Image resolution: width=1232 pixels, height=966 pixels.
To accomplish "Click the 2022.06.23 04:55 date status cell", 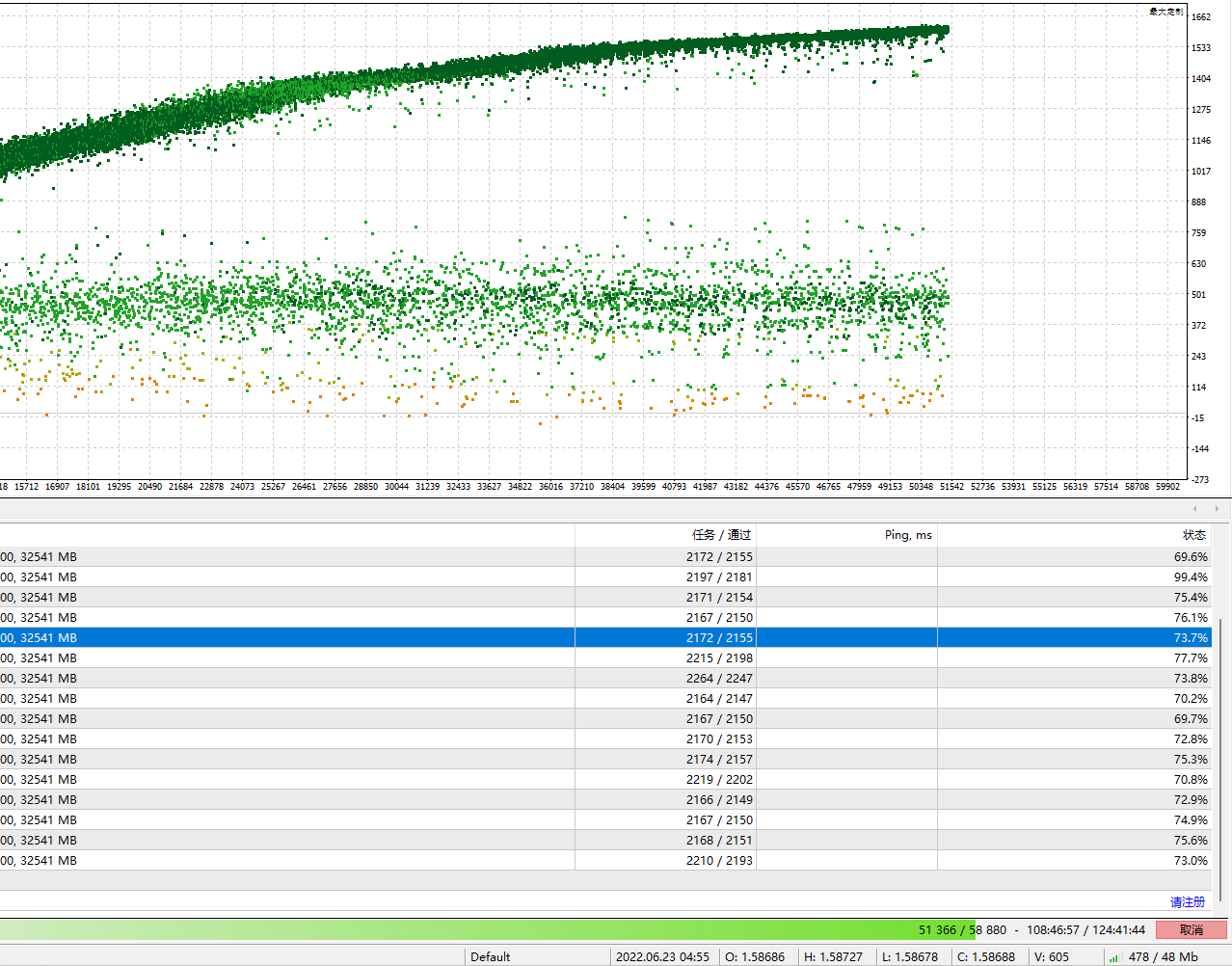I will tap(662, 957).
